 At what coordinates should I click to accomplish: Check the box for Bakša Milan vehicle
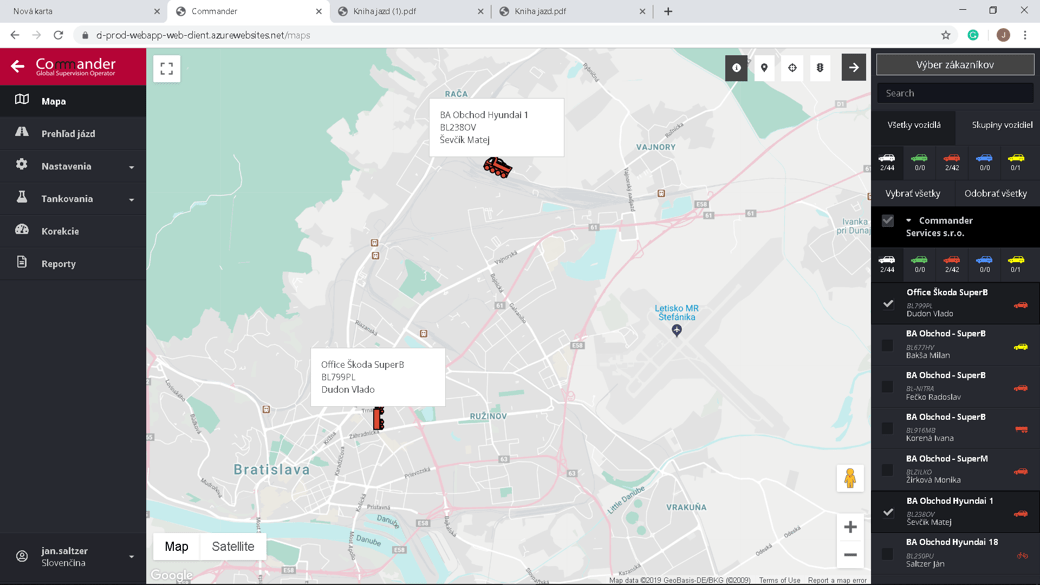[x=887, y=345]
